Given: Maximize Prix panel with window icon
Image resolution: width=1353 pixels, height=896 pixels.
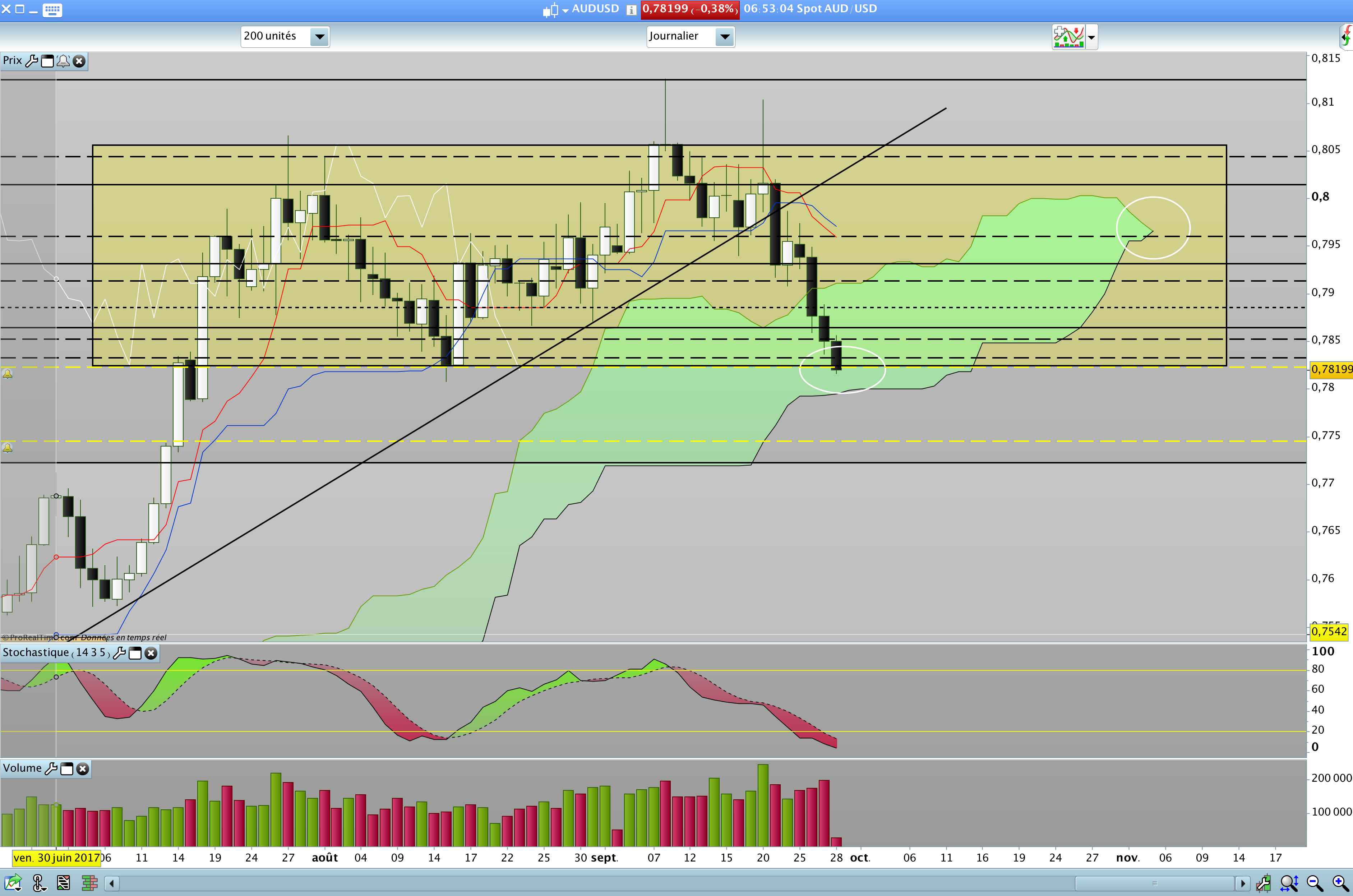Looking at the screenshot, I should [x=48, y=61].
